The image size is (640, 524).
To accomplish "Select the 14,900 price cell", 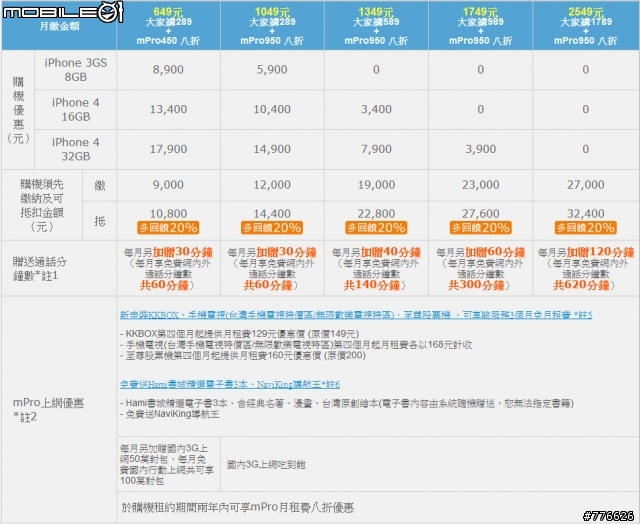I will pyautogui.click(x=272, y=149).
